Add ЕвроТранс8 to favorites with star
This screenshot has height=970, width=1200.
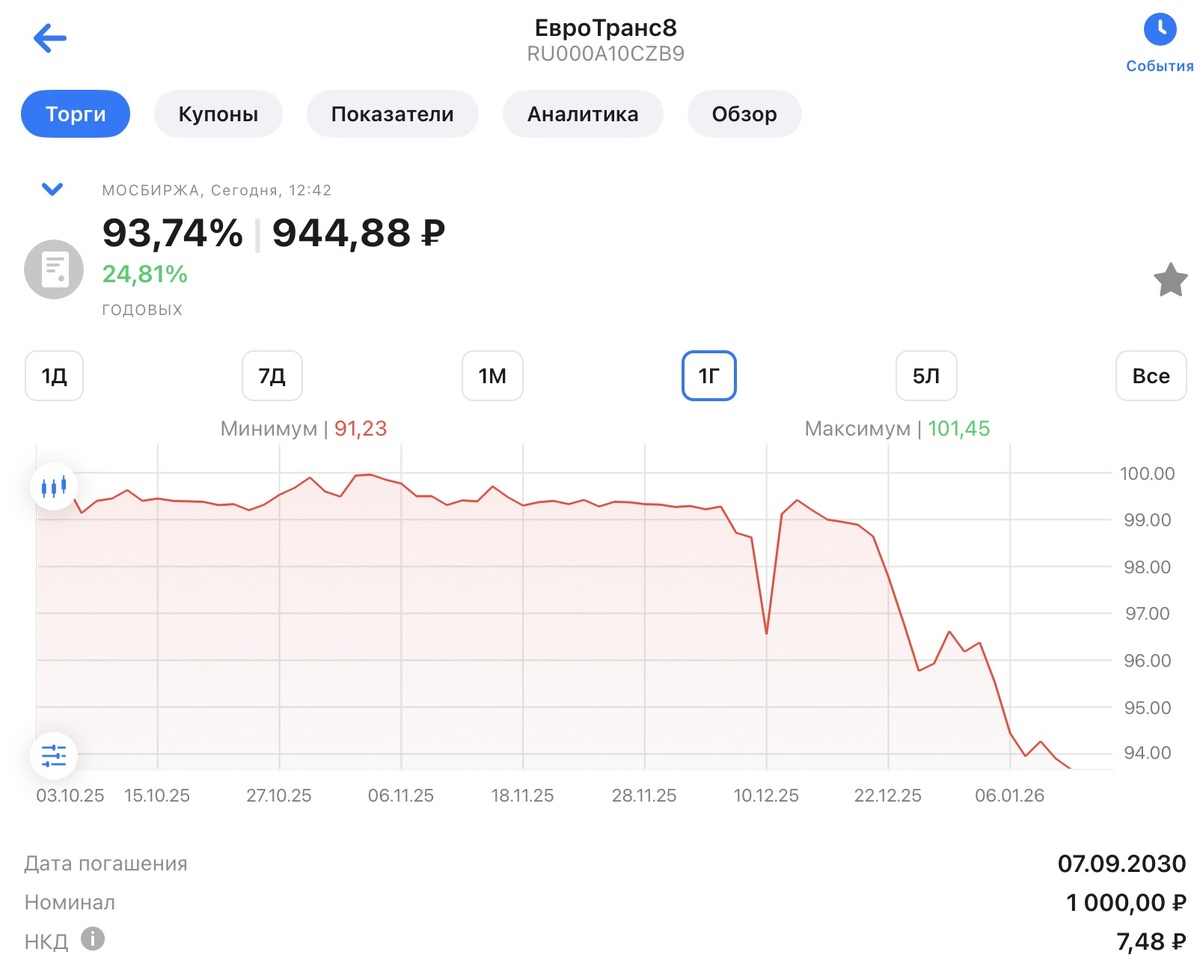click(x=1171, y=280)
